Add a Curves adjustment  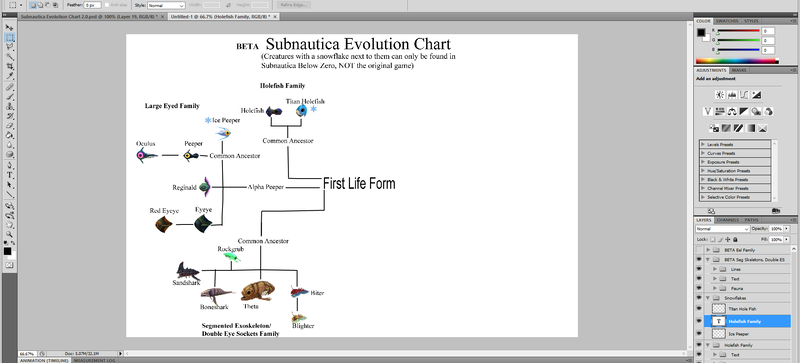coord(744,94)
